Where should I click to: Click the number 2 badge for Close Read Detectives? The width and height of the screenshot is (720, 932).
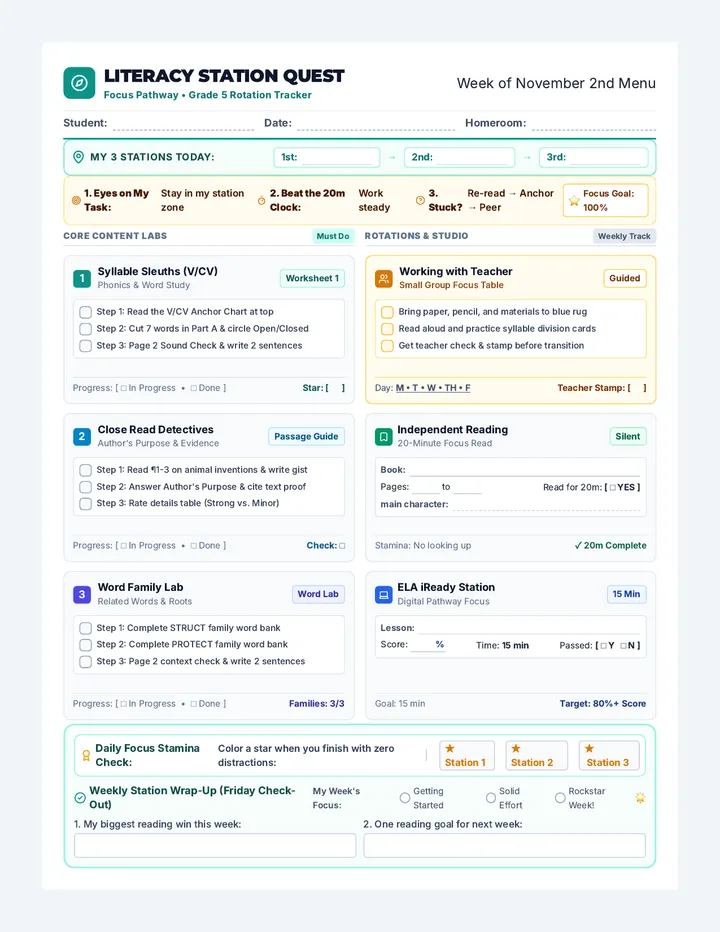pos(82,436)
